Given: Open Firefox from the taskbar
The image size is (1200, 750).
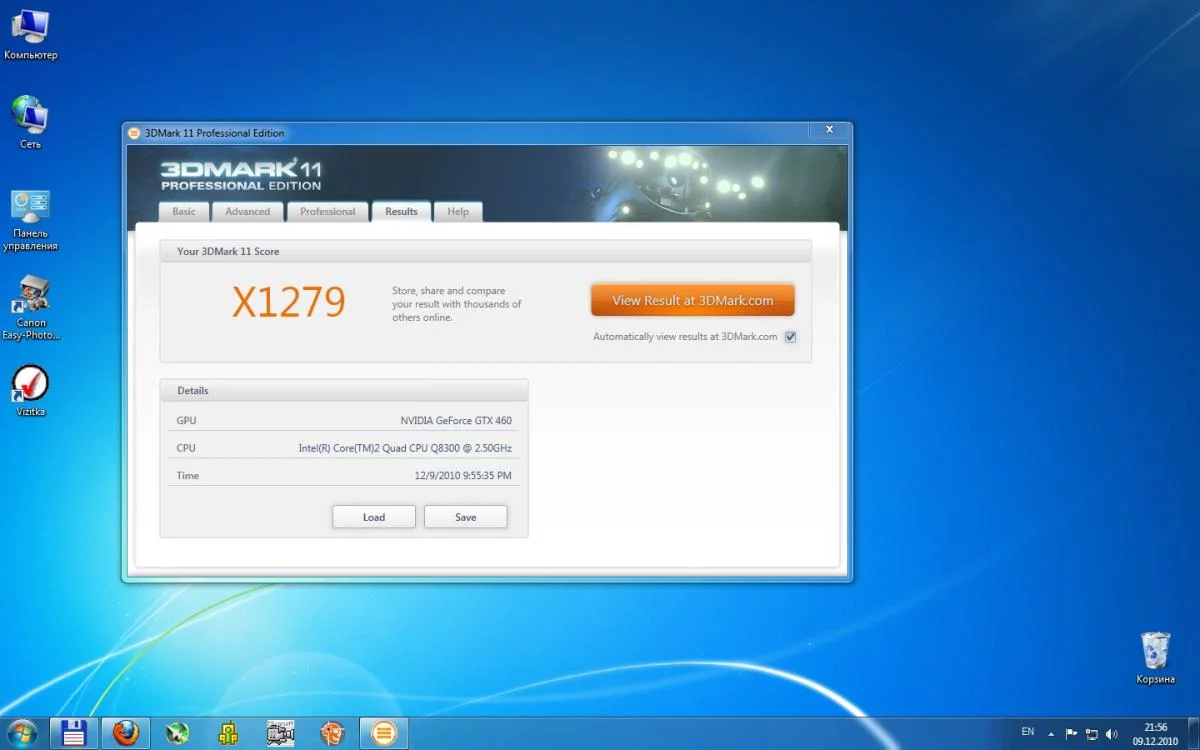Looking at the screenshot, I should [x=126, y=733].
